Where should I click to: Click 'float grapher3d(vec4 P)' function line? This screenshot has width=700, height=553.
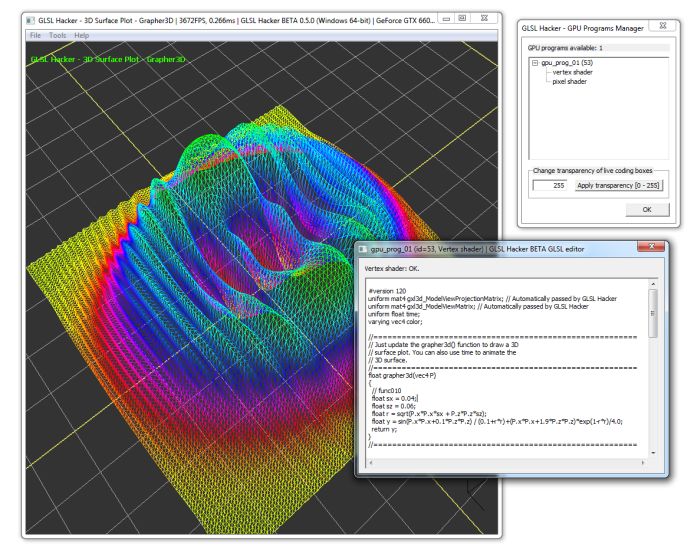click(x=402, y=375)
